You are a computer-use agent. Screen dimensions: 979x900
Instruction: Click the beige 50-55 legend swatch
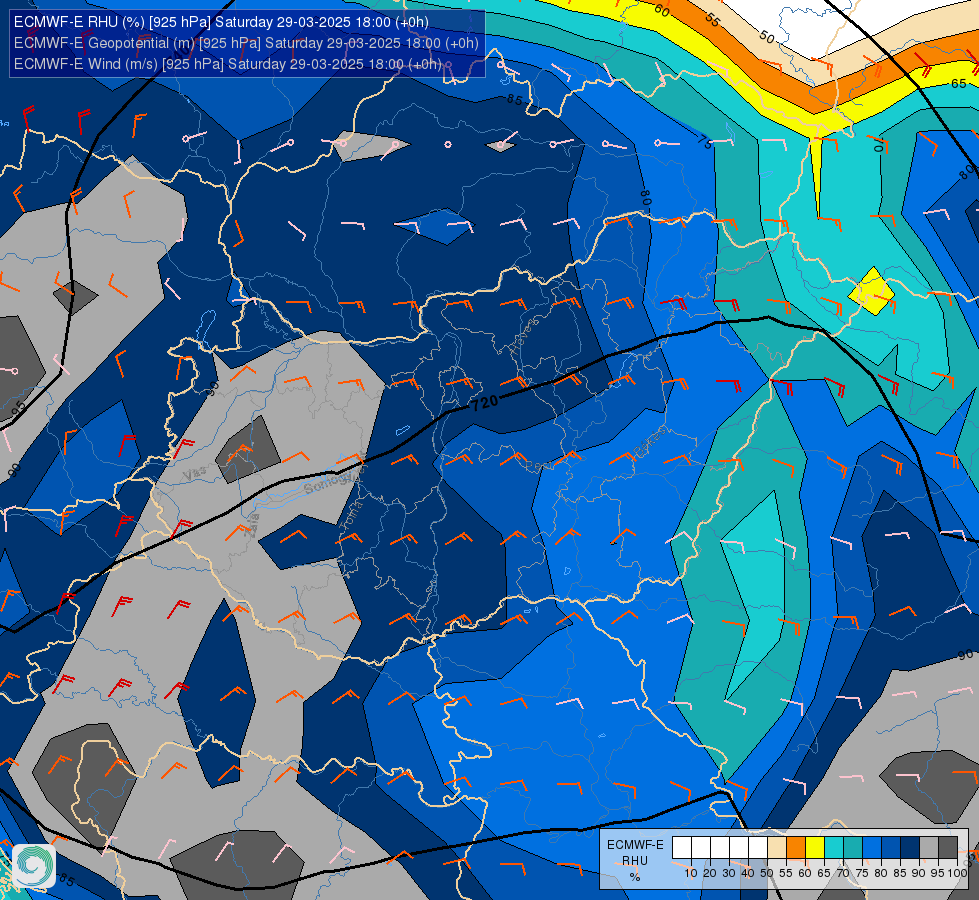777,848
